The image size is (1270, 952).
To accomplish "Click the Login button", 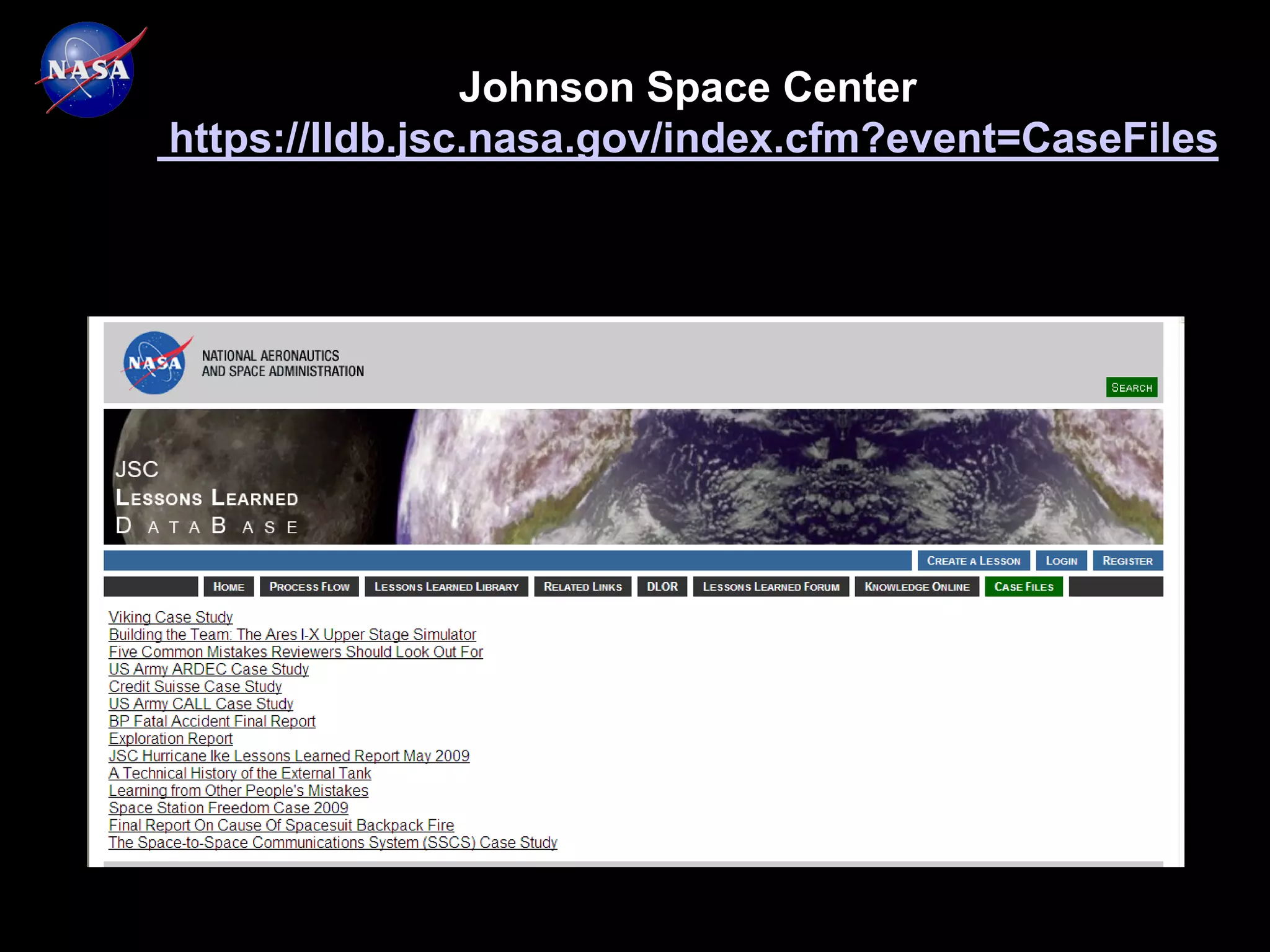I will [1062, 561].
